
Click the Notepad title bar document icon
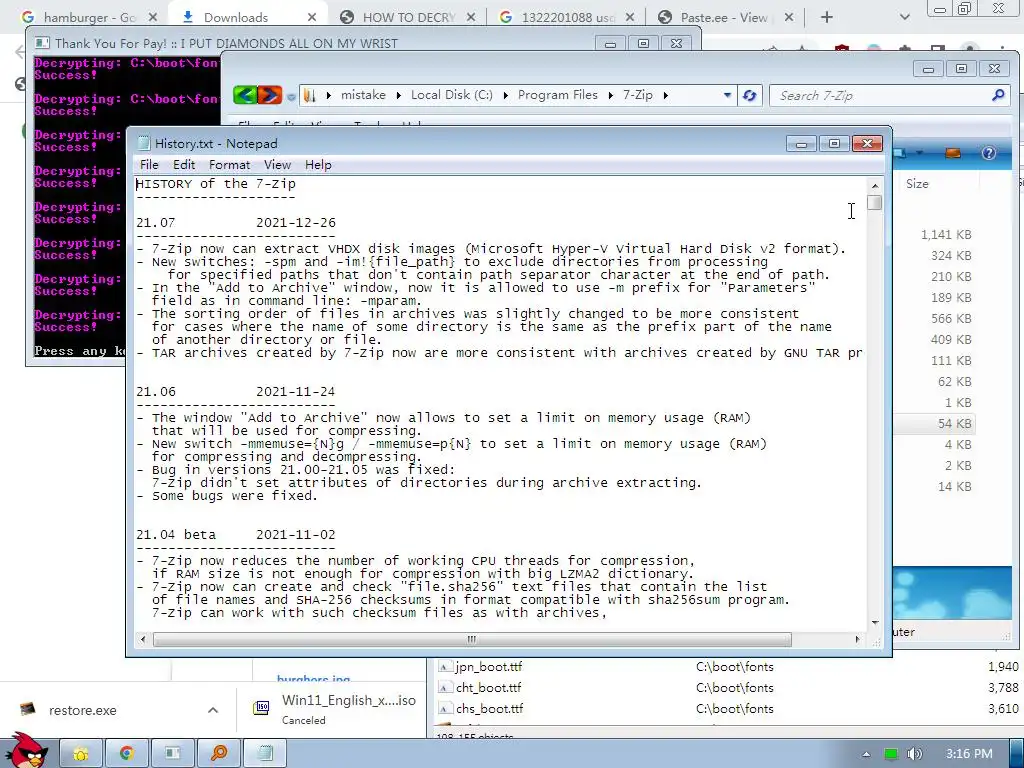pos(144,144)
